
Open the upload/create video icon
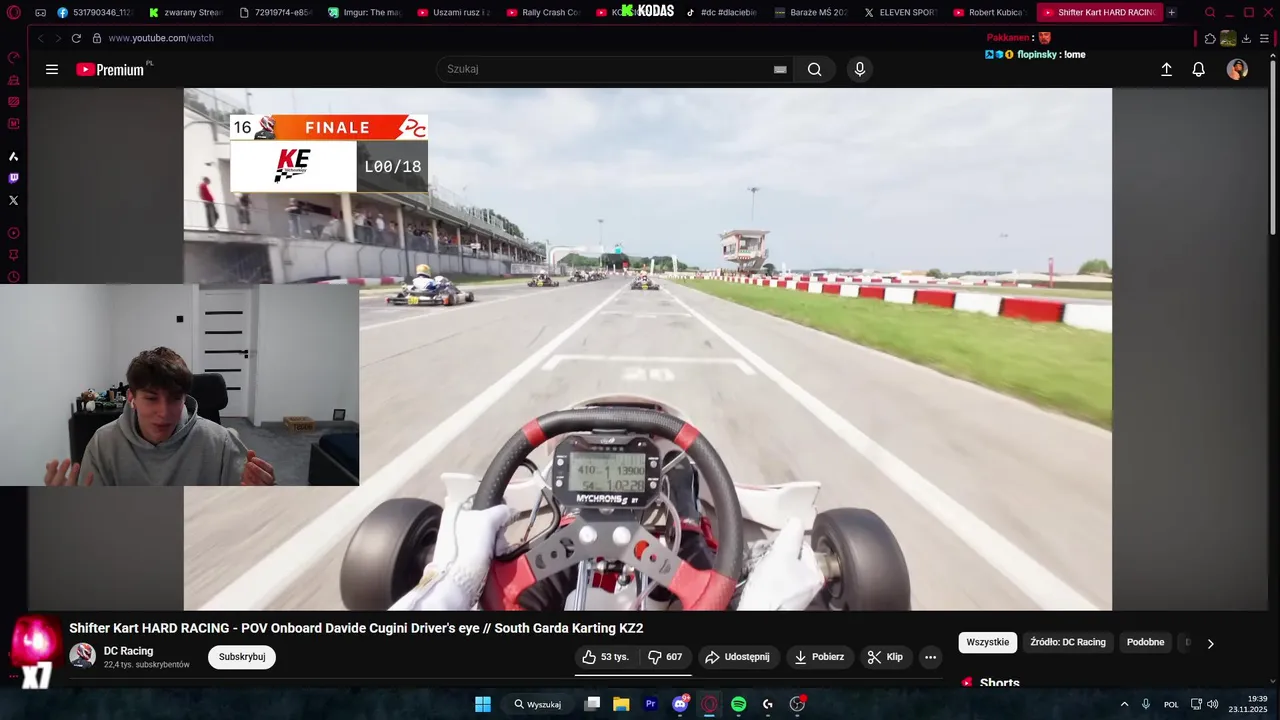(x=1166, y=69)
